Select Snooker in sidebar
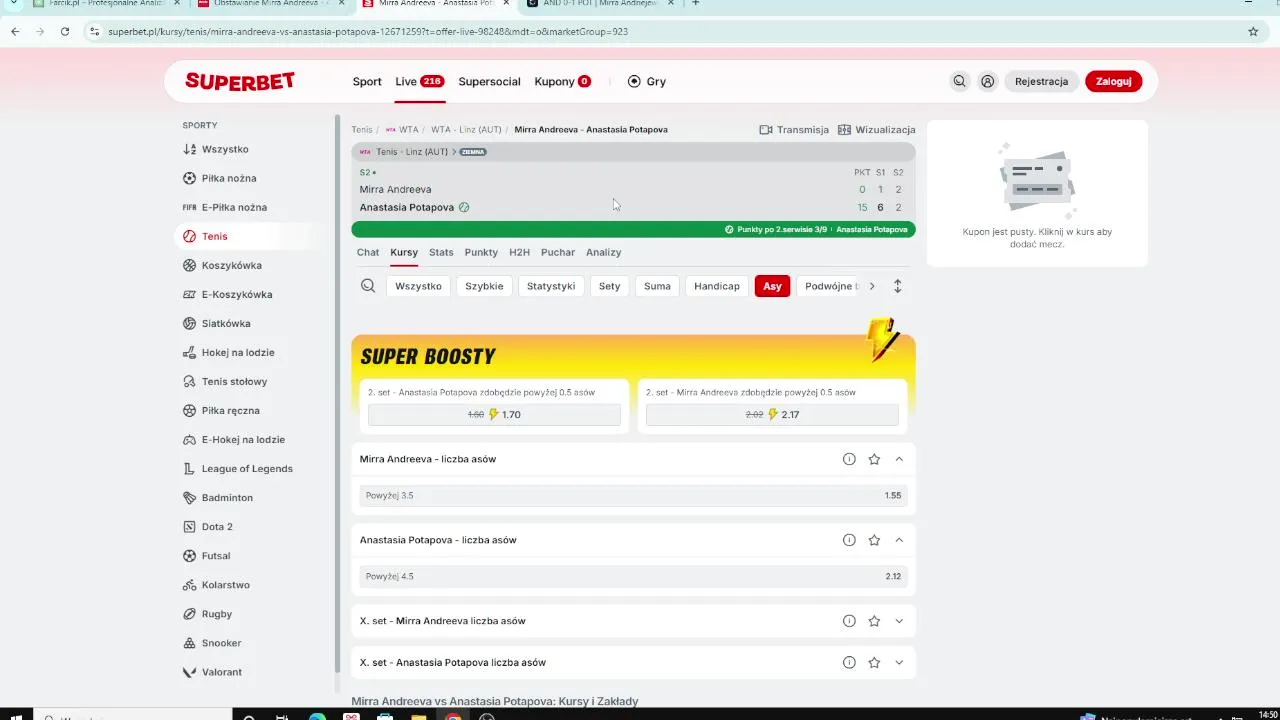Image resolution: width=1280 pixels, height=720 pixels. tap(212, 642)
